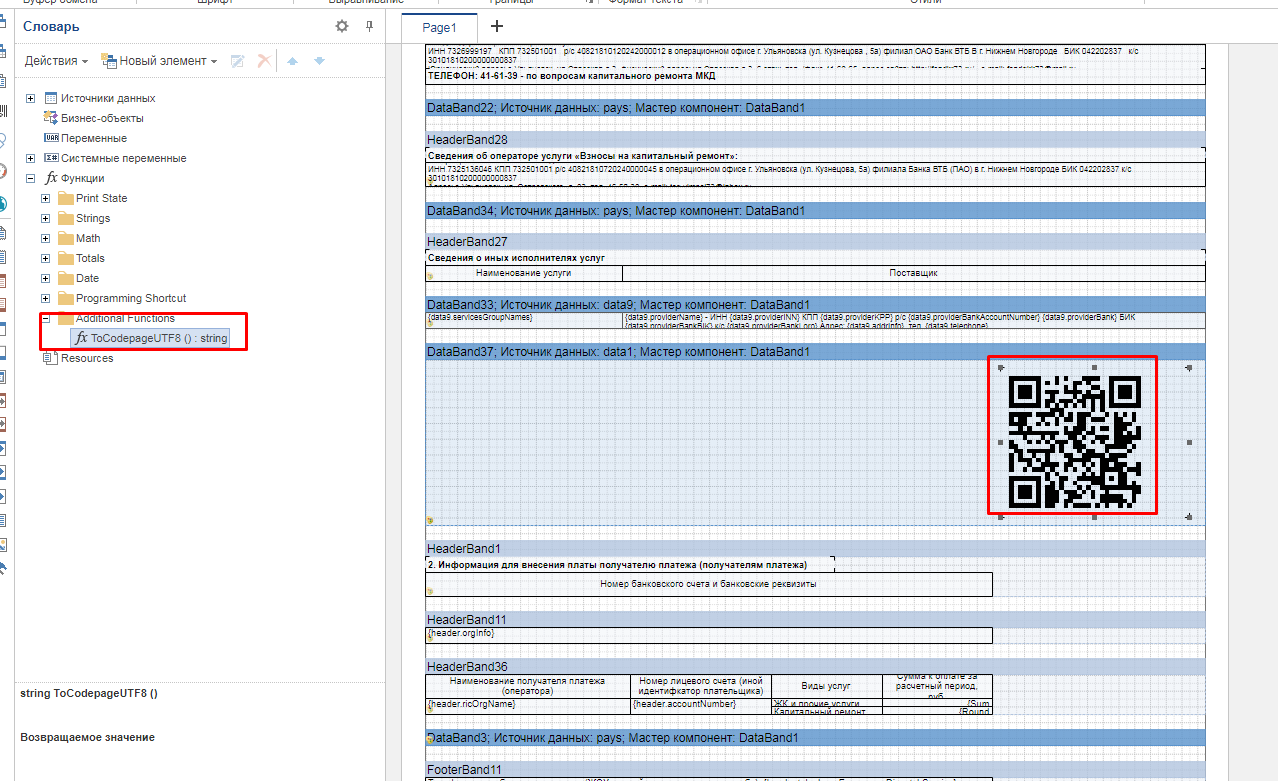The width and height of the screenshot is (1278, 781).
Task: Select the HeaderBand28 band header
Action: coord(815,139)
